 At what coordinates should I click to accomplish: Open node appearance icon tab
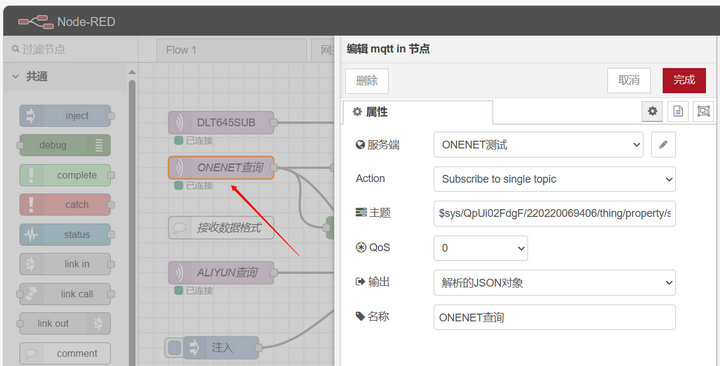[x=703, y=111]
